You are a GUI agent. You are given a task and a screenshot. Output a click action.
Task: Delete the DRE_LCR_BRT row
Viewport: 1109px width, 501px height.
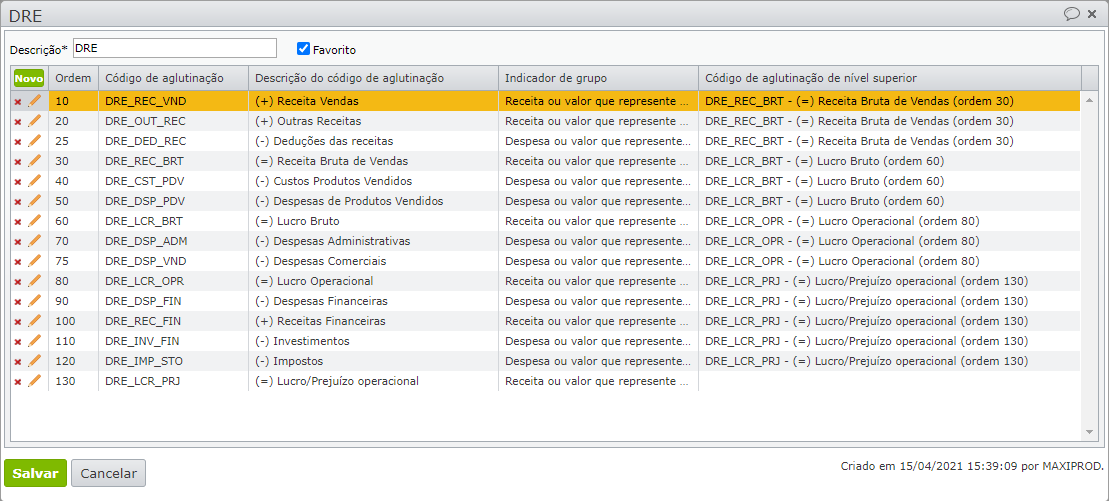point(17,221)
